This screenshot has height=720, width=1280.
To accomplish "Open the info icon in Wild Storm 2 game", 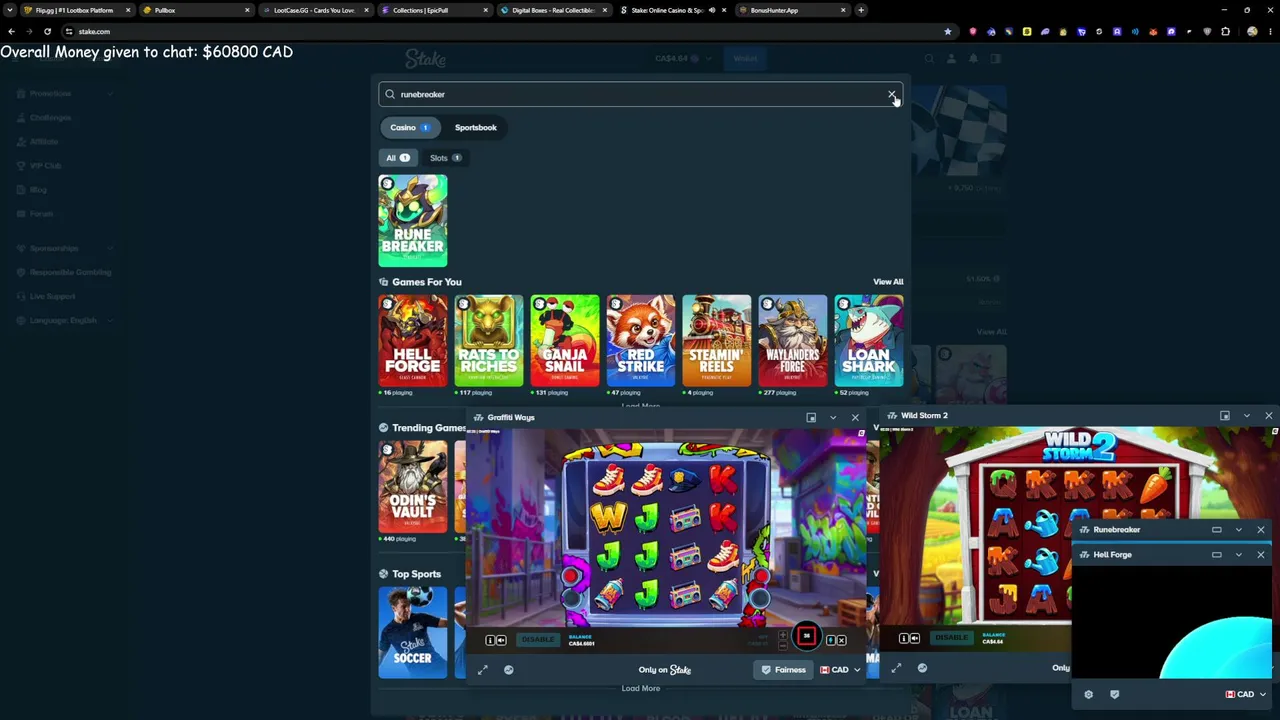I will [904, 638].
